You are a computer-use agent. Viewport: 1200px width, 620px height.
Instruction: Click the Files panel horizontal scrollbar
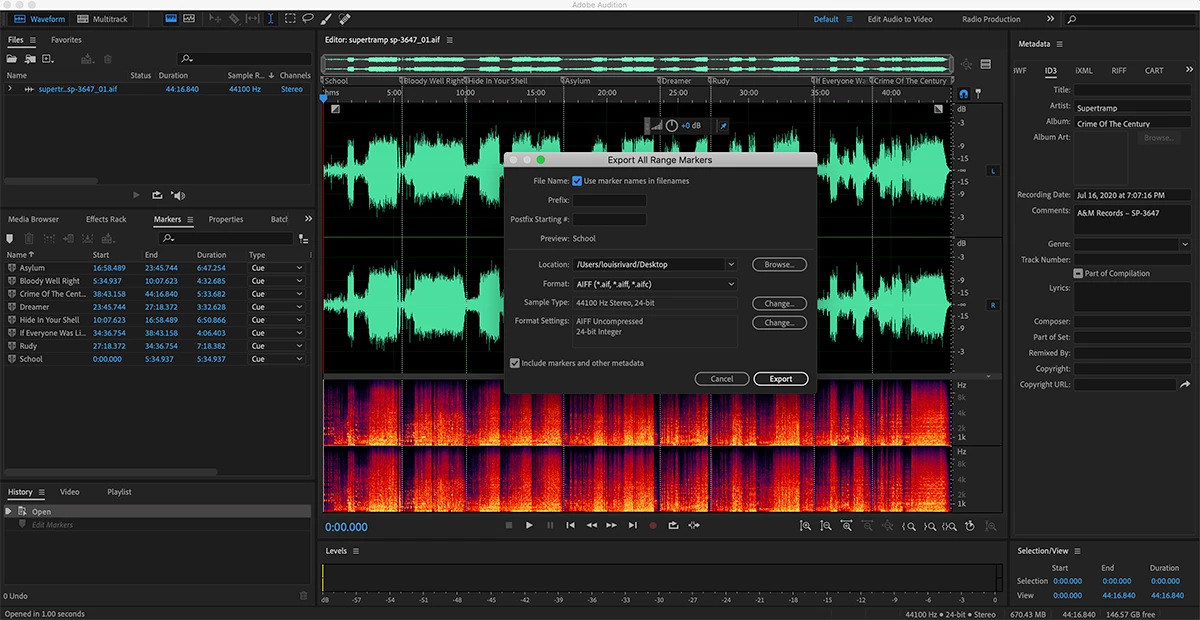51,181
